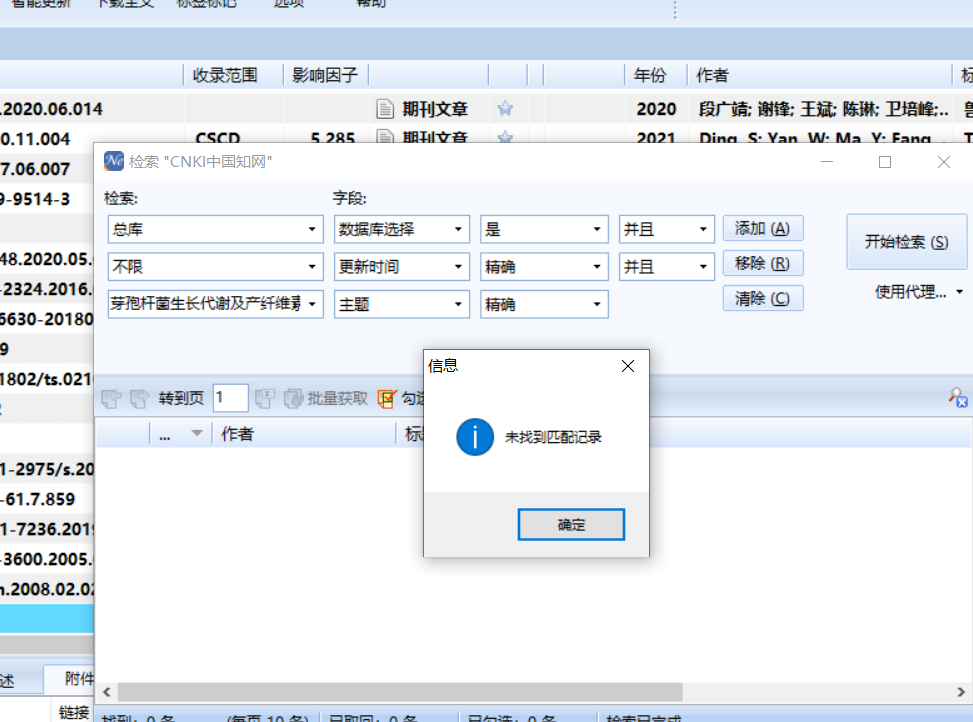Open the 并且 dropdown in first row
Viewport: 973px width, 722px height.
703,230
